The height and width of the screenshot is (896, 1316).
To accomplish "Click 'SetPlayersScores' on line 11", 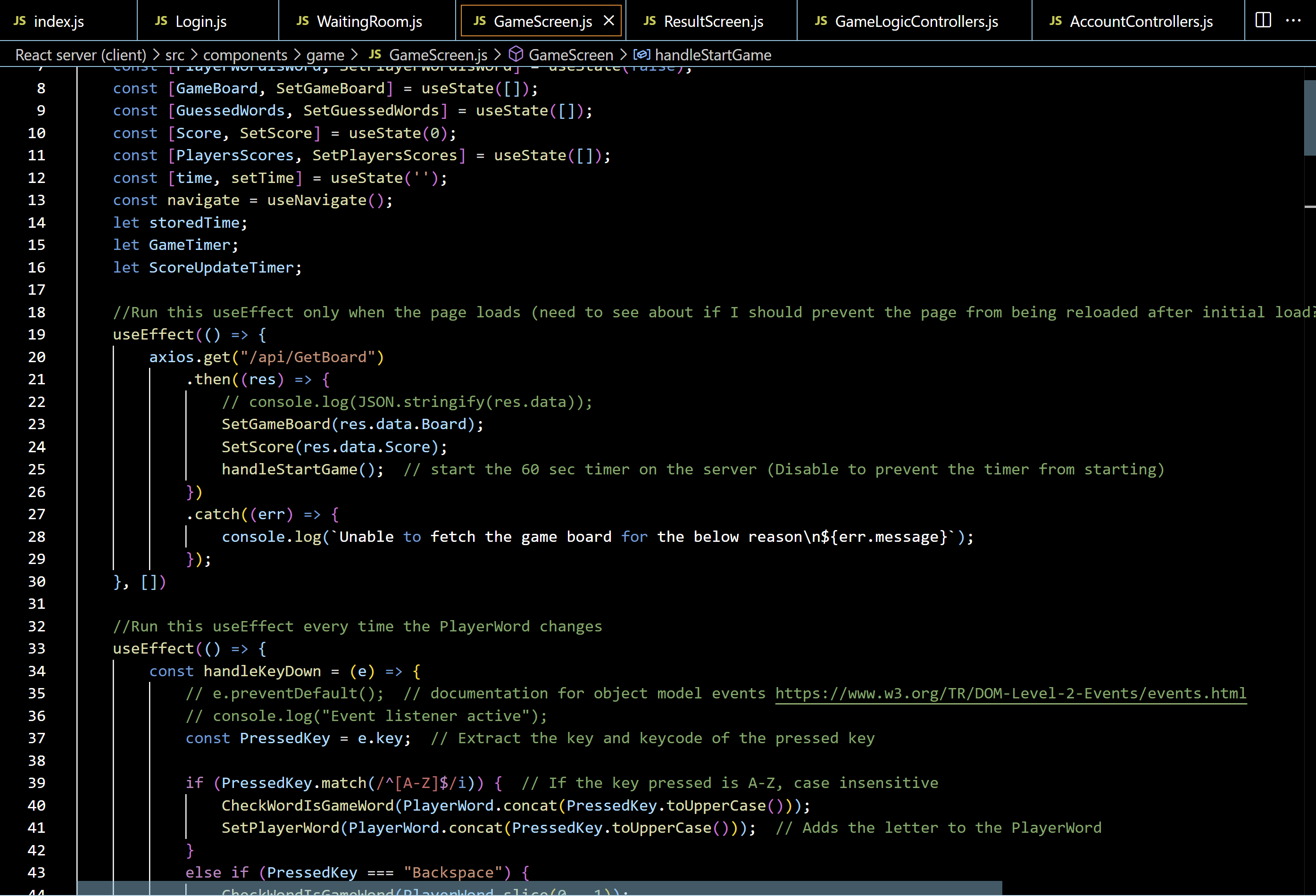I will 384,156.
